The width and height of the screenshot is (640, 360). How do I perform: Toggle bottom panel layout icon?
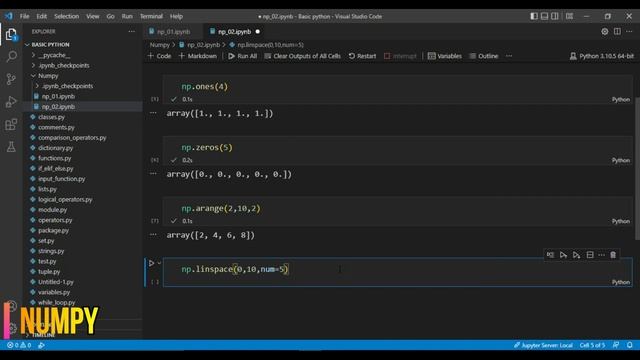(x=544, y=16)
